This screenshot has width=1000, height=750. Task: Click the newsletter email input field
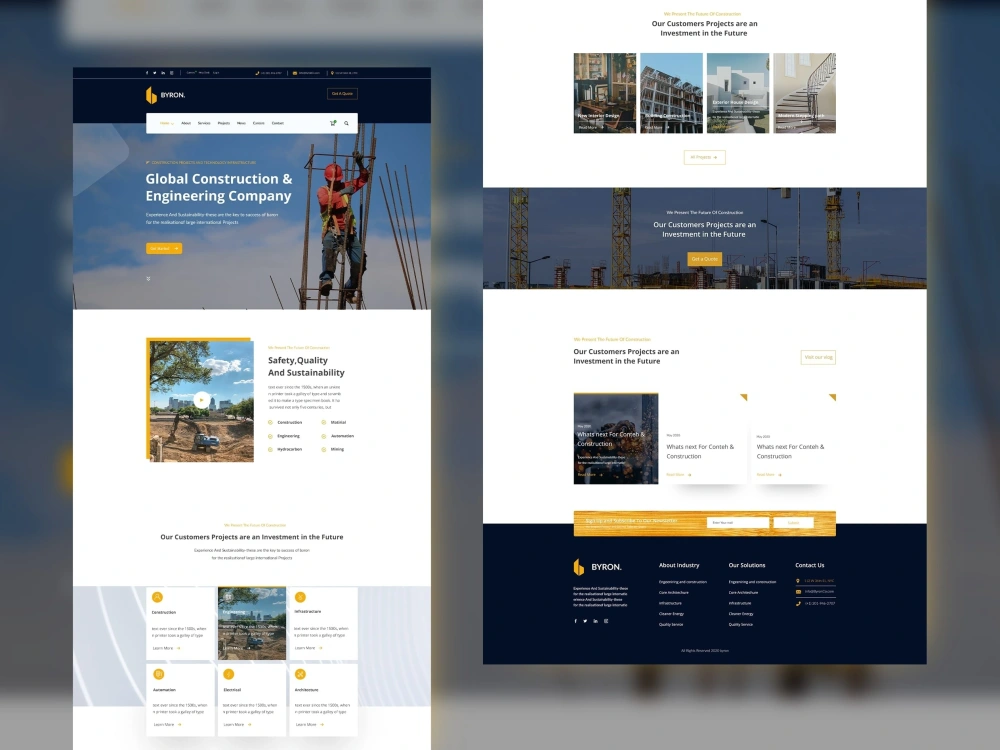pos(738,523)
